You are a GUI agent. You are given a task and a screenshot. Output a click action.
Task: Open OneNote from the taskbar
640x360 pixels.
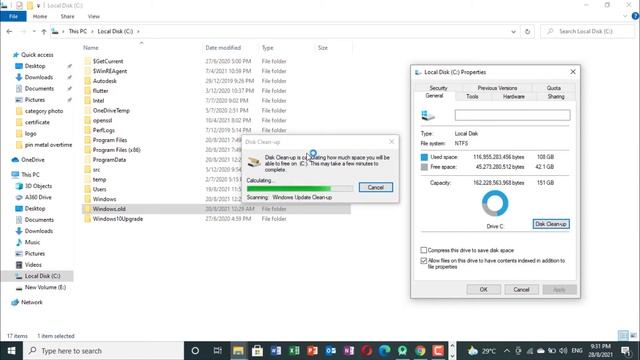point(349,351)
